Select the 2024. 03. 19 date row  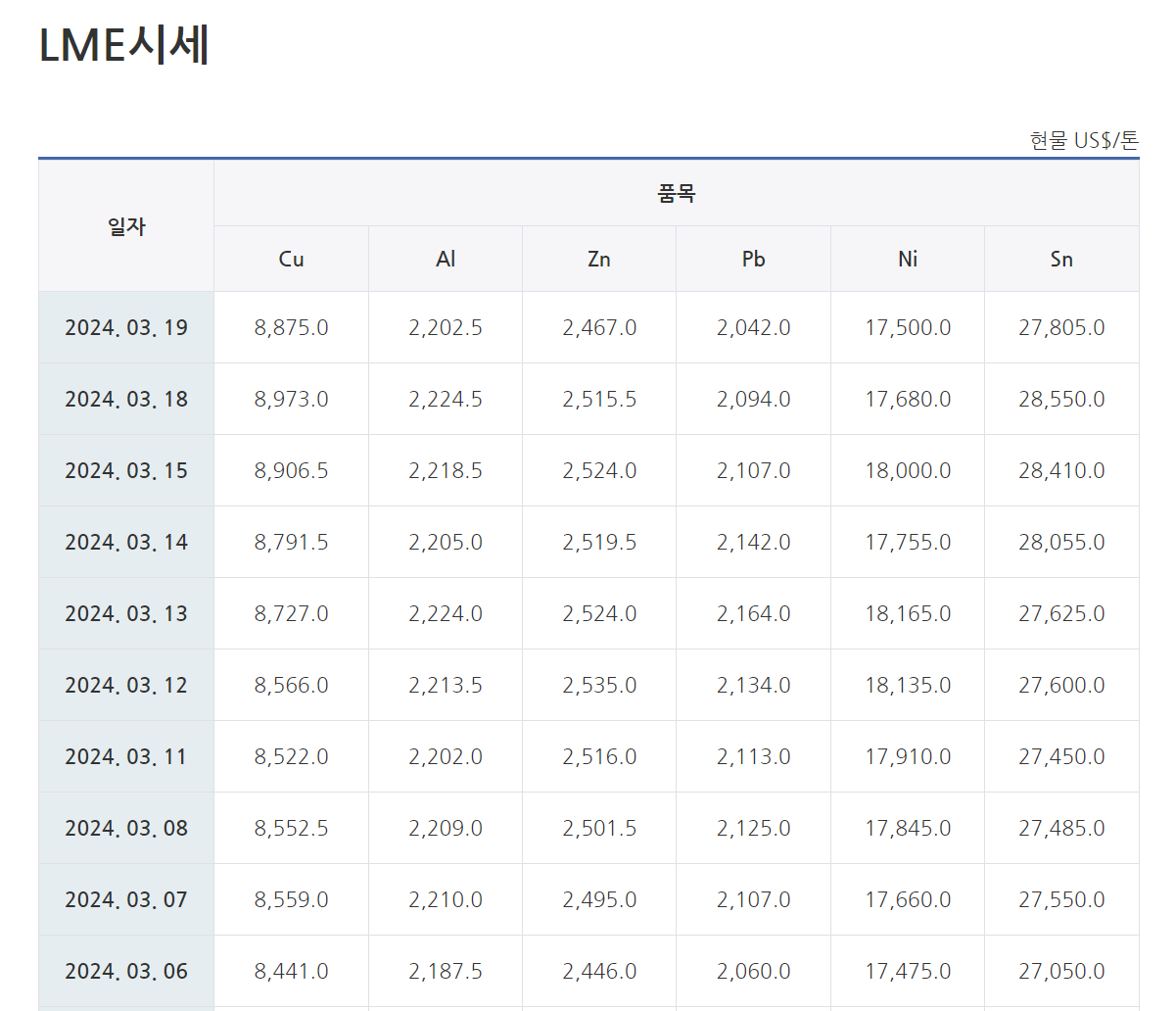tap(126, 327)
